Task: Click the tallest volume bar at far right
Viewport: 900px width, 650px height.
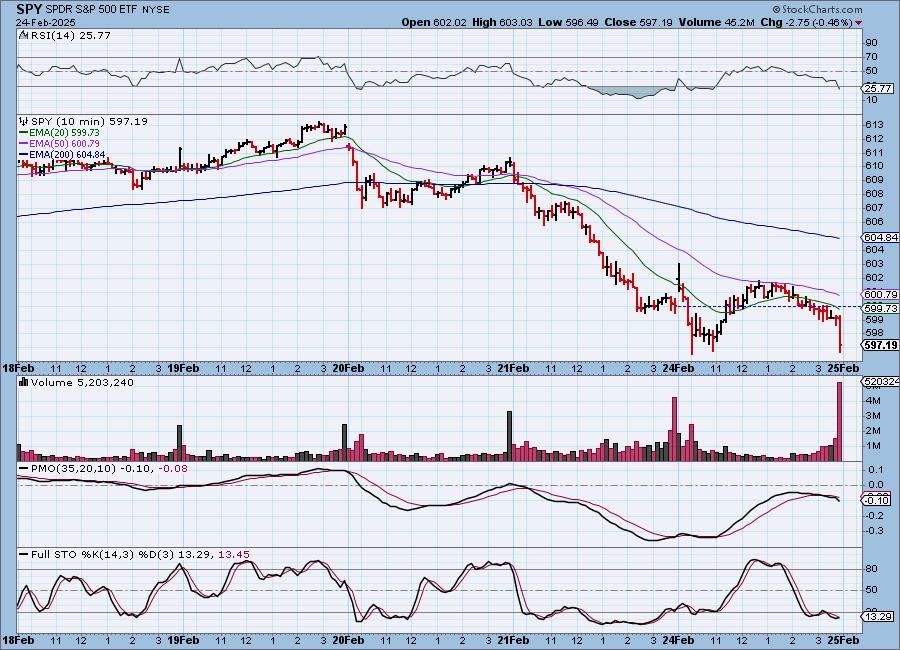Action: tap(840, 421)
